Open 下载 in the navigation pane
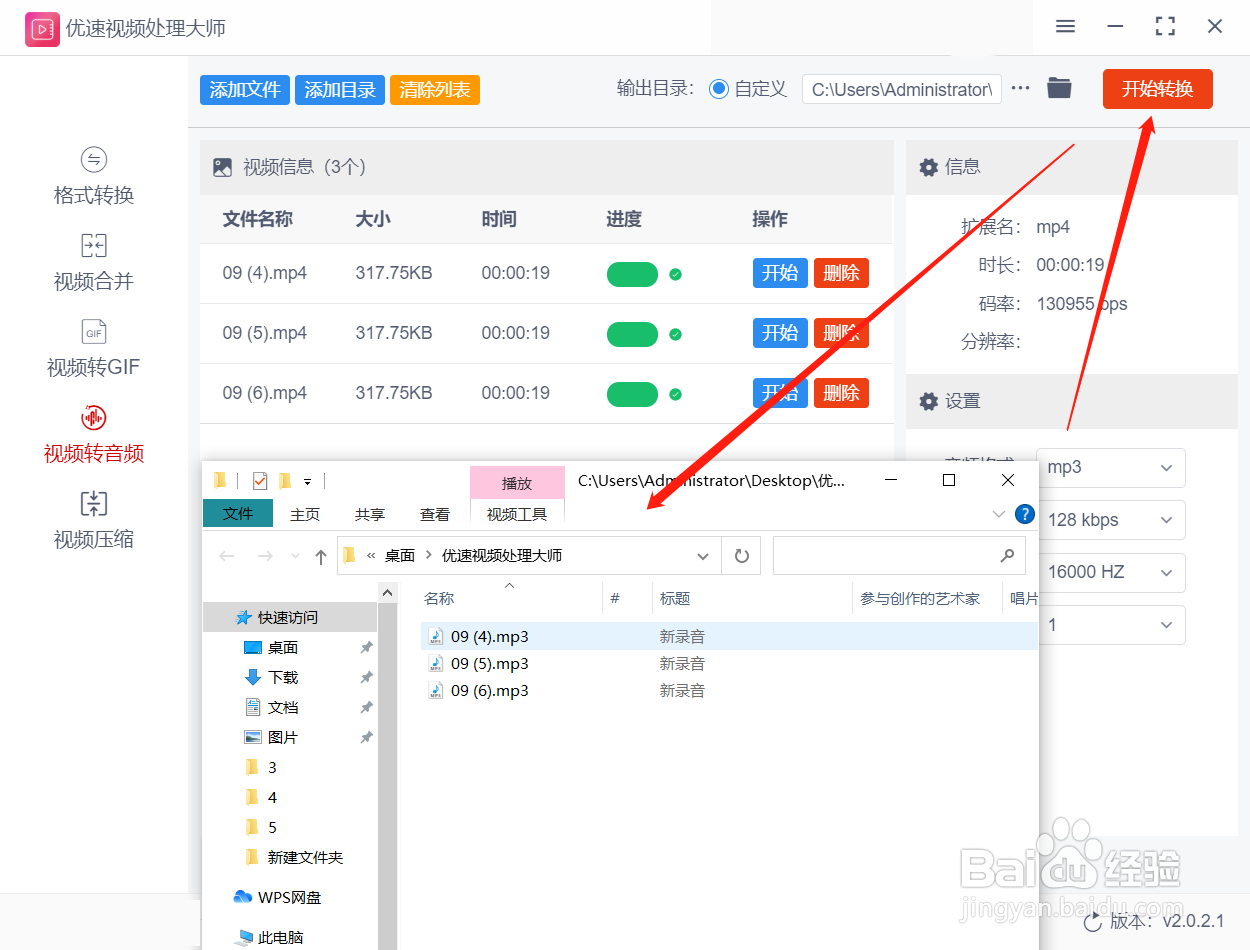The image size is (1250, 950). click(282, 678)
